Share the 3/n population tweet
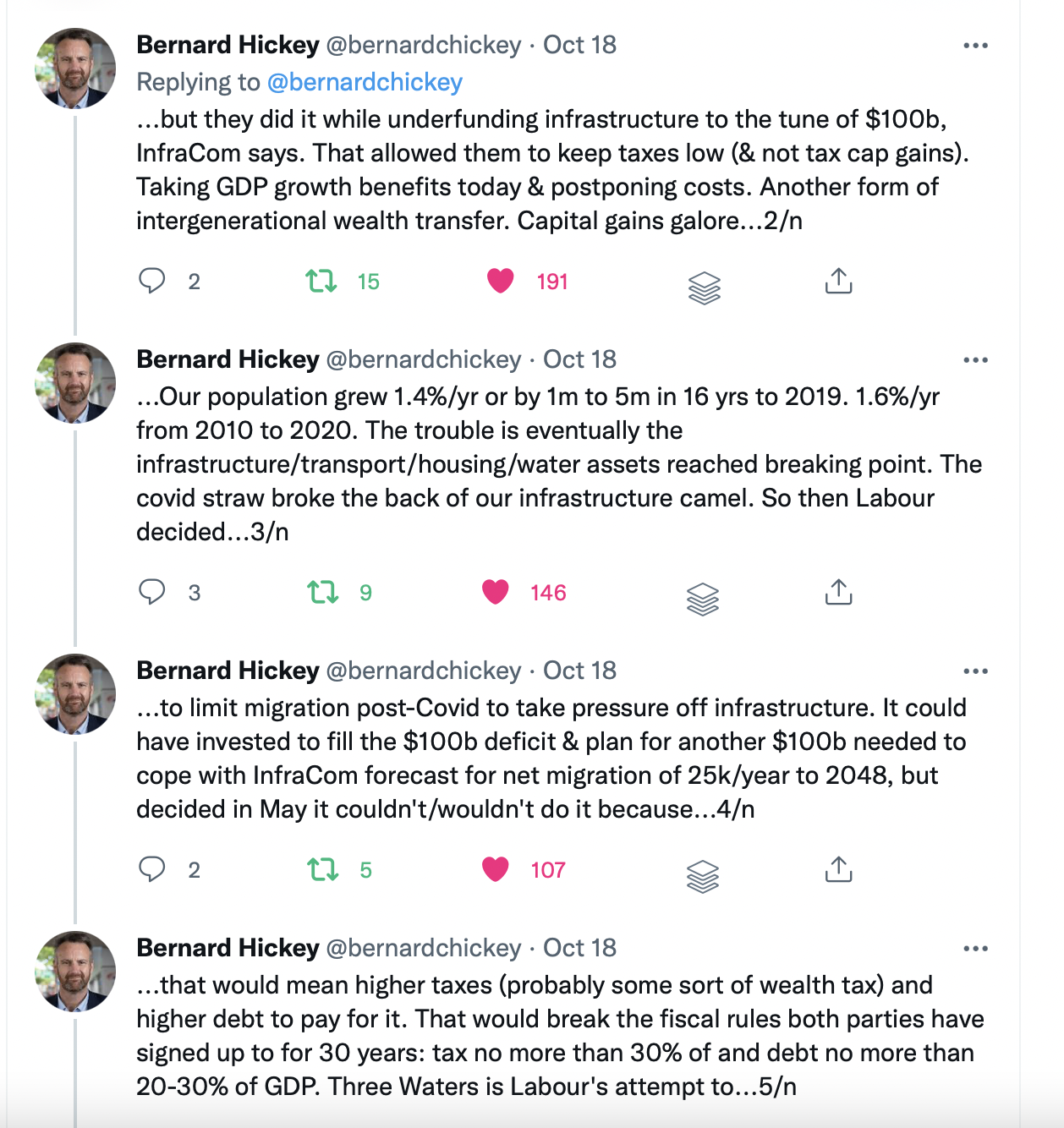The width and height of the screenshot is (1064, 1128). pyautogui.click(x=838, y=592)
